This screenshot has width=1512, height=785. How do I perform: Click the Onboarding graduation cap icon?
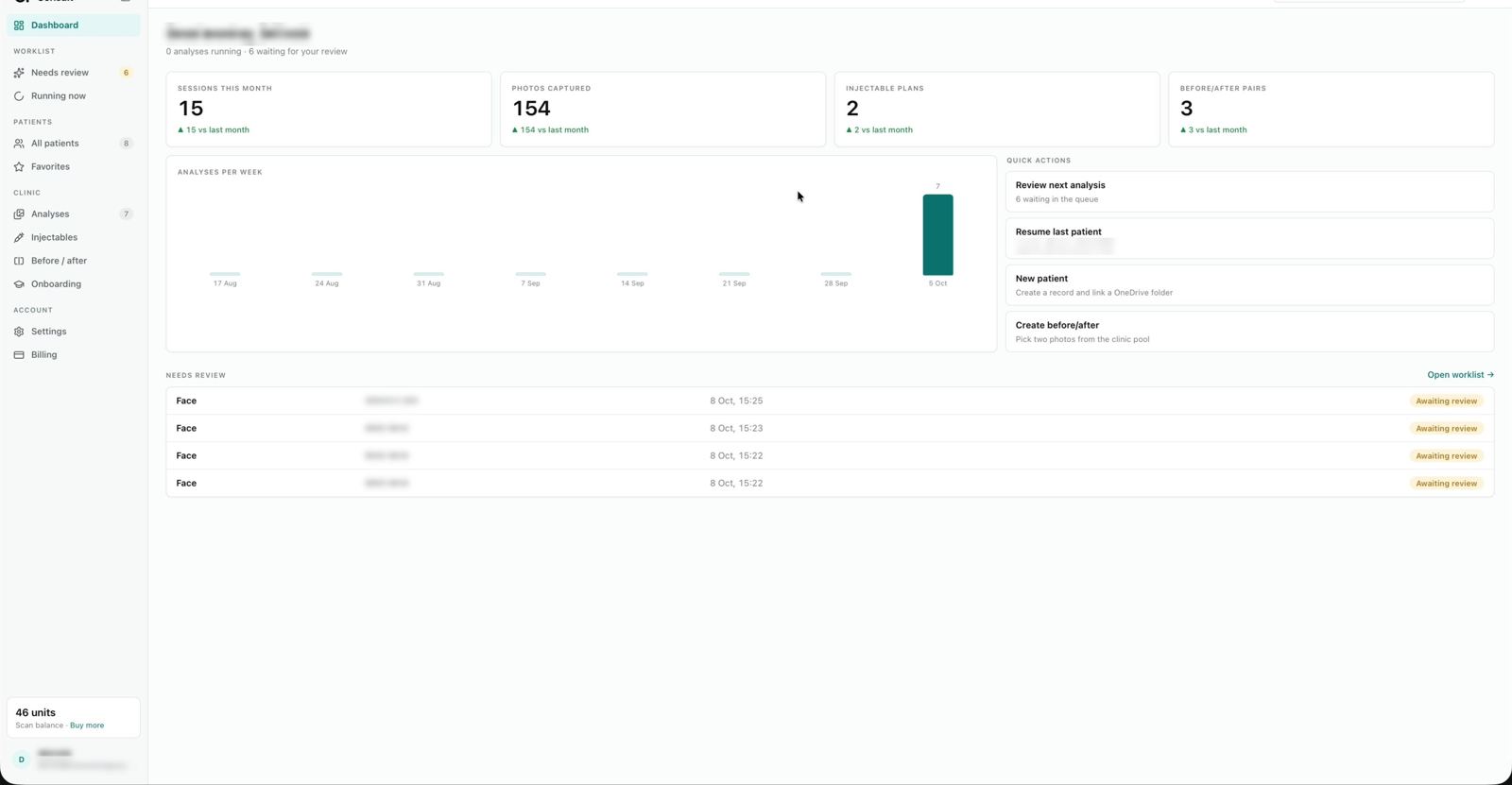pos(19,284)
